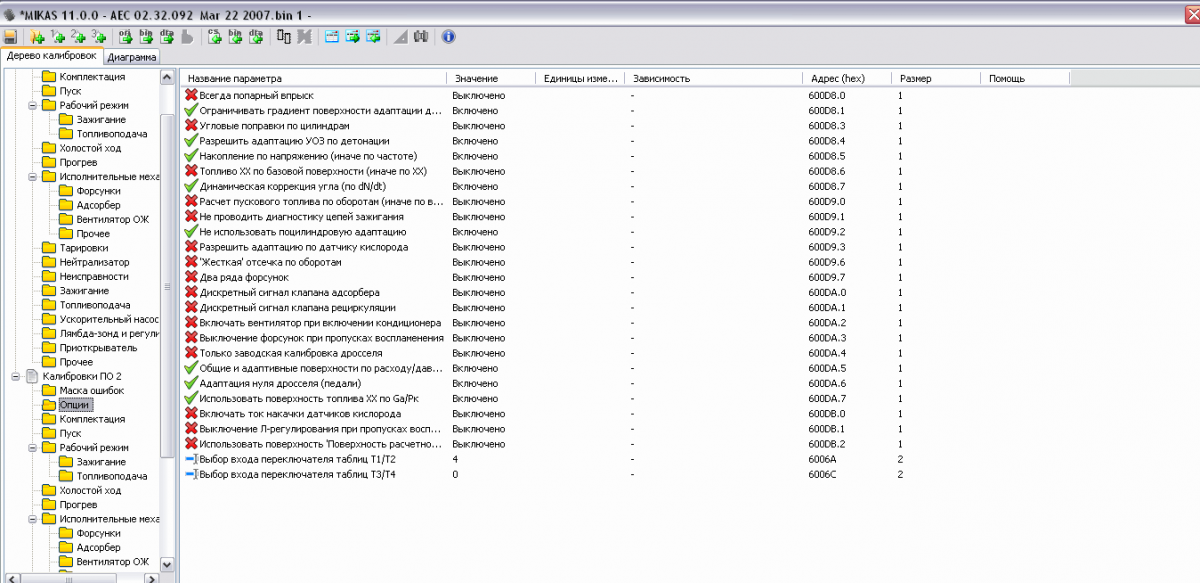Click the tree panel horizontal scroll-right arrow
The width and height of the screenshot is (1200, 583).
point(153,577)
